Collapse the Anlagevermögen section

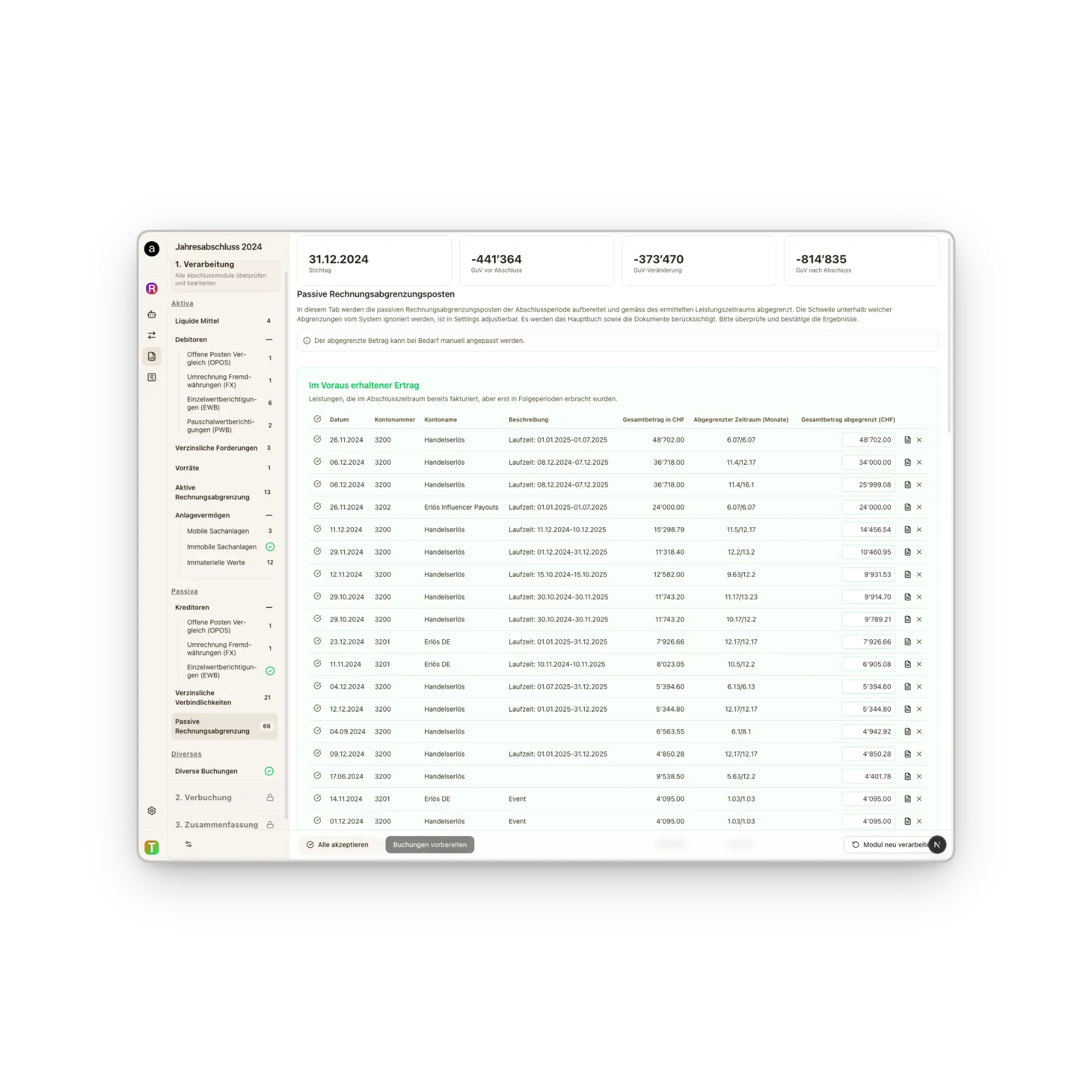[x=270, y=515]
